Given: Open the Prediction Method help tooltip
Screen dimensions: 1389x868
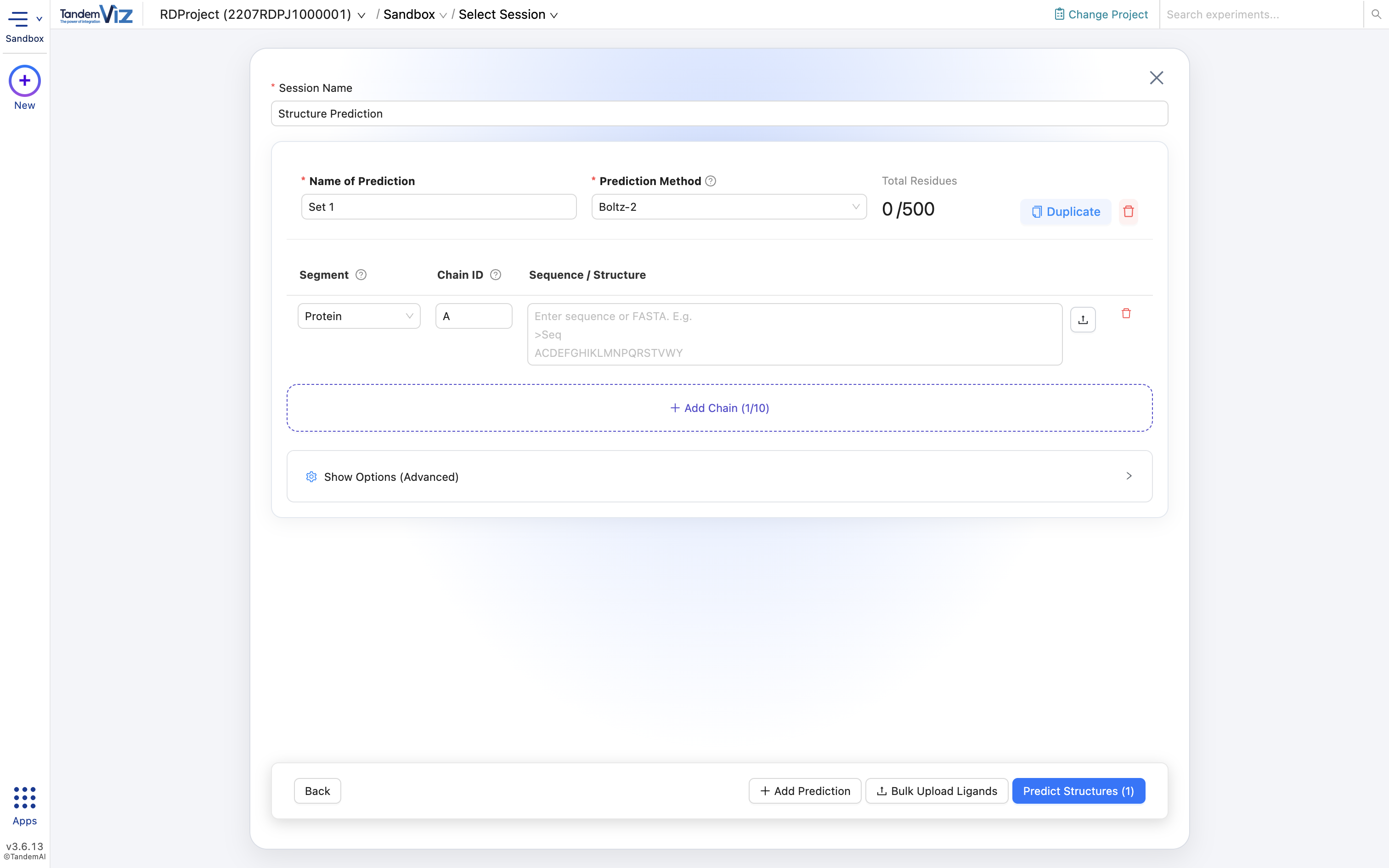Looking at the screenshot, I should pos(710,180).
